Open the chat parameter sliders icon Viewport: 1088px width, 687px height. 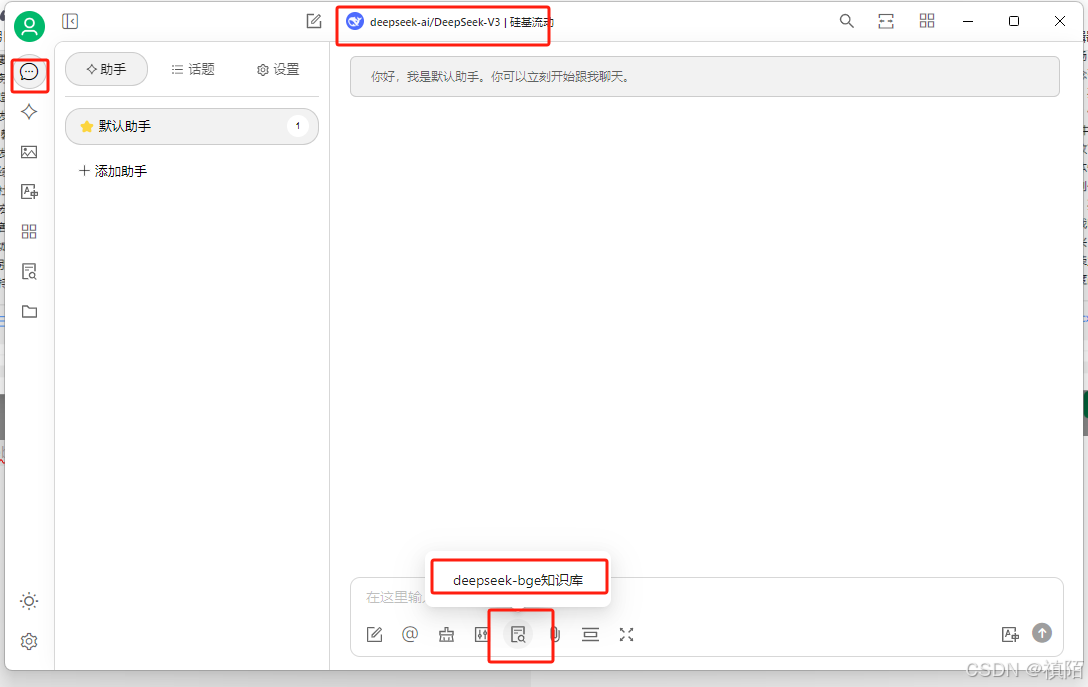click(x=482, y=634)
